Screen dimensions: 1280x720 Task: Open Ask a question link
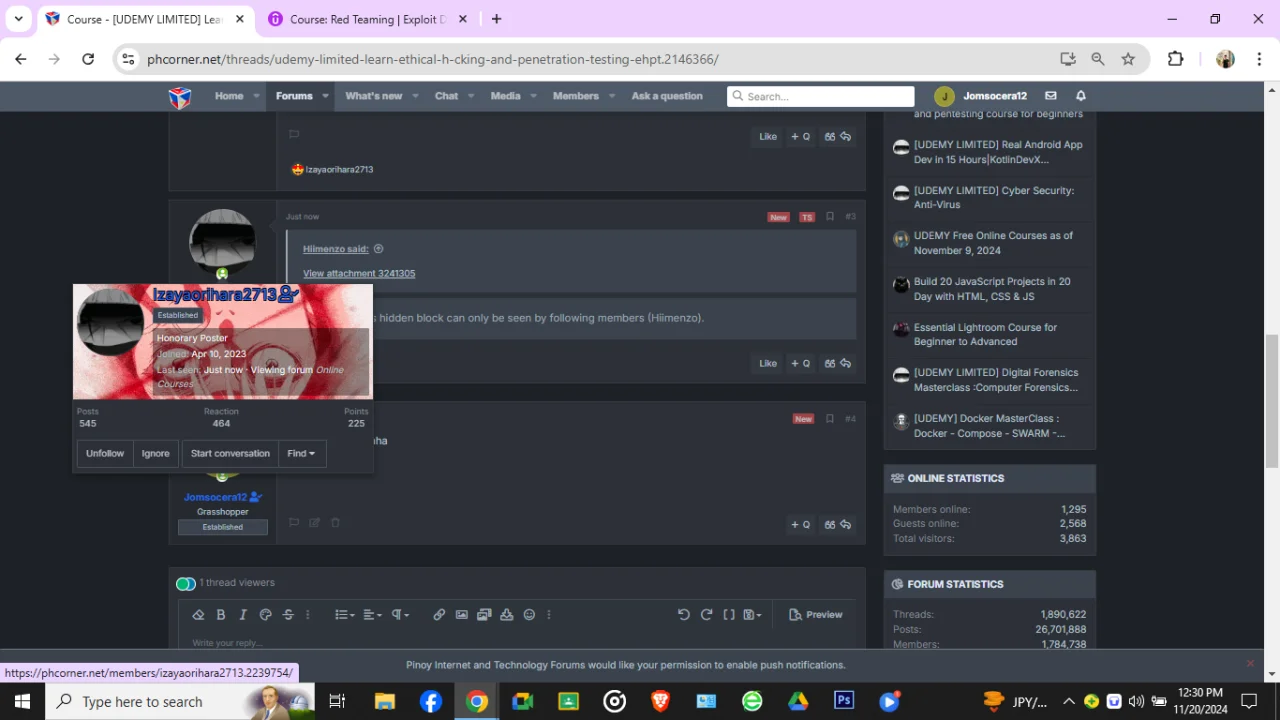[667, 96]
